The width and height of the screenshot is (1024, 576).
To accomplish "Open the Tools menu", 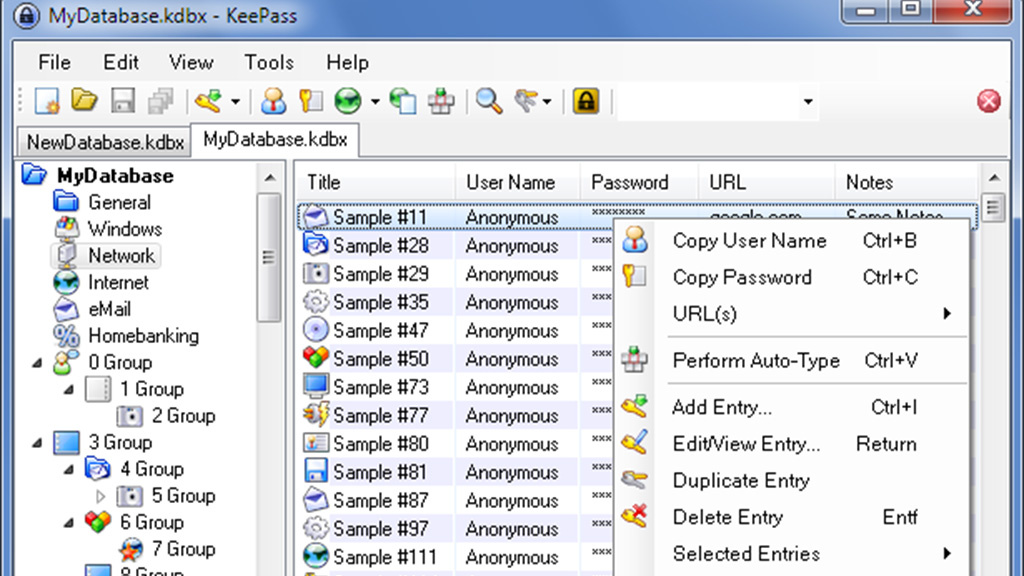I will click(x=268, y=62).
